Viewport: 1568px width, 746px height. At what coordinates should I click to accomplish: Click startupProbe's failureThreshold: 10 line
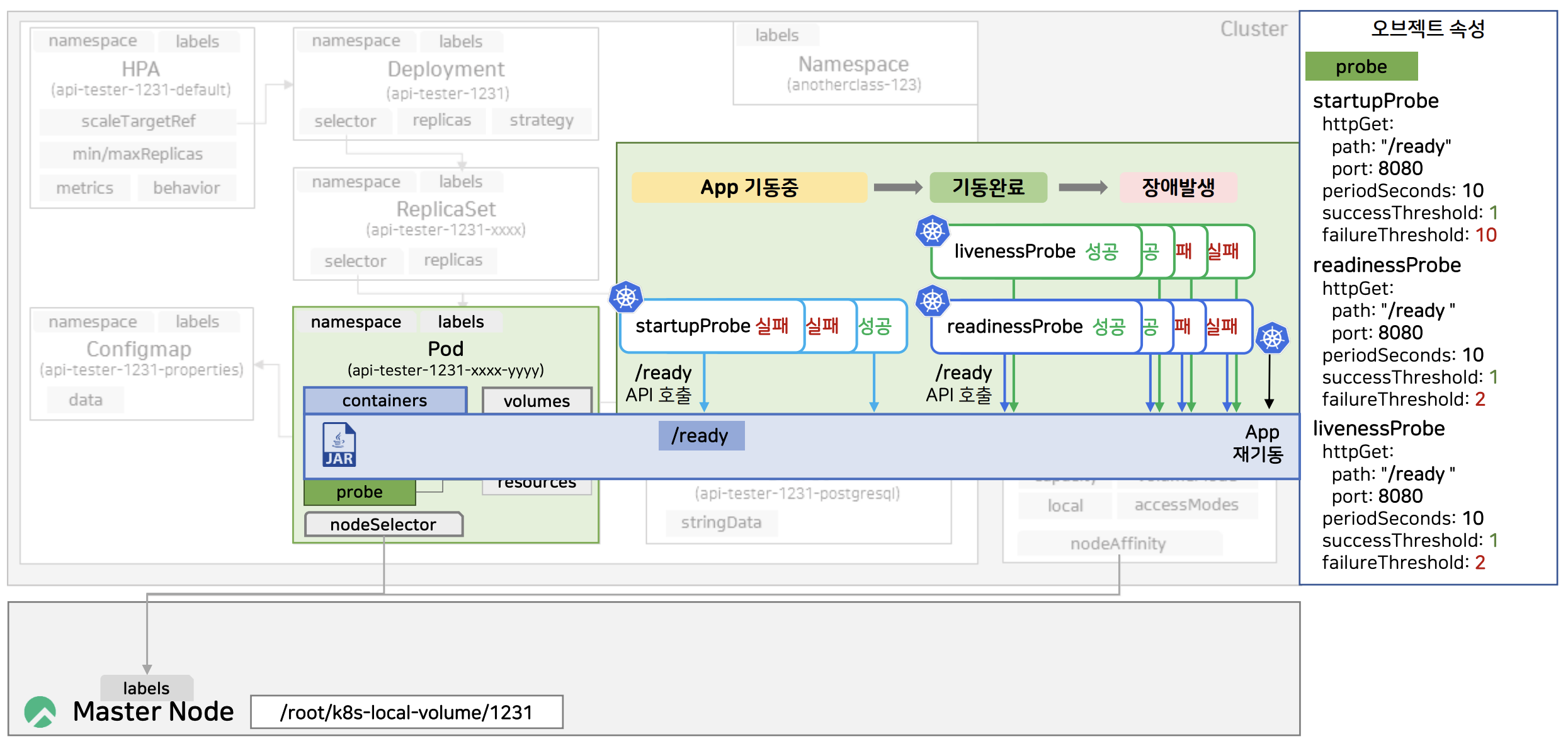(x=1409, y=235)
